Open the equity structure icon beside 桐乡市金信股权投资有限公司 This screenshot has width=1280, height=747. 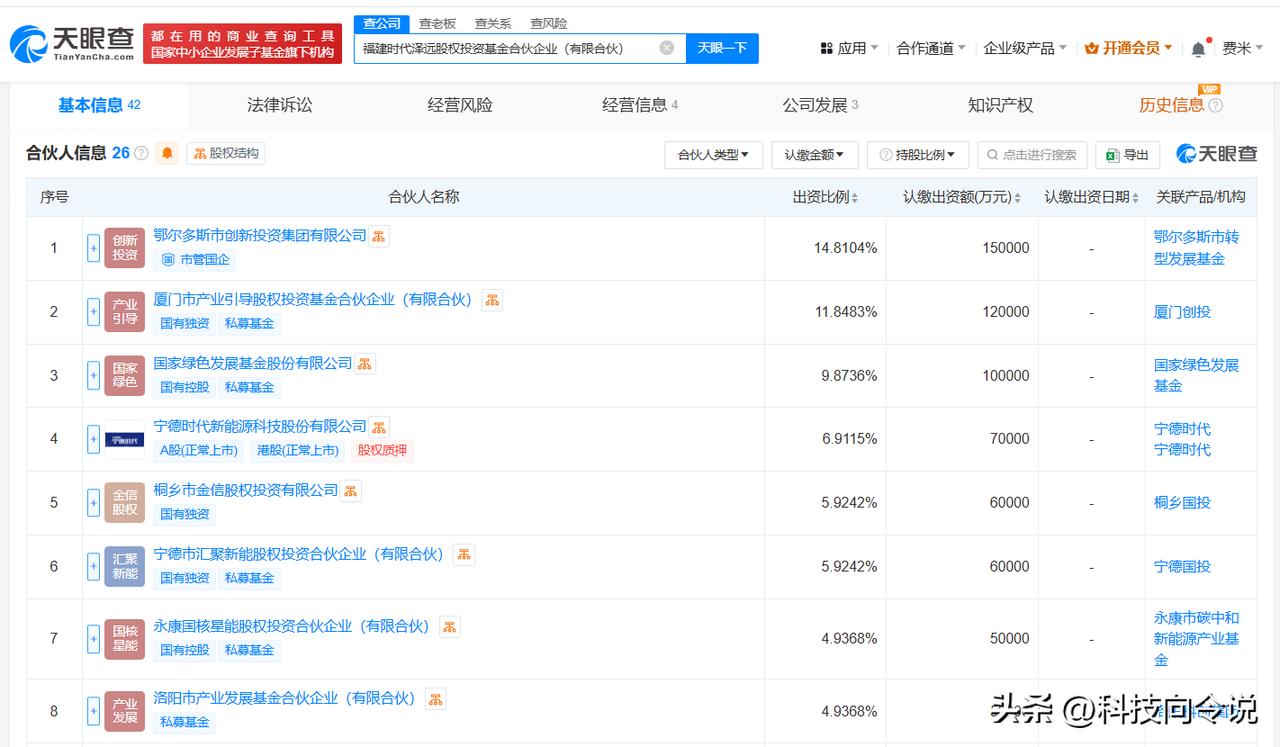(x=351, y=491)
